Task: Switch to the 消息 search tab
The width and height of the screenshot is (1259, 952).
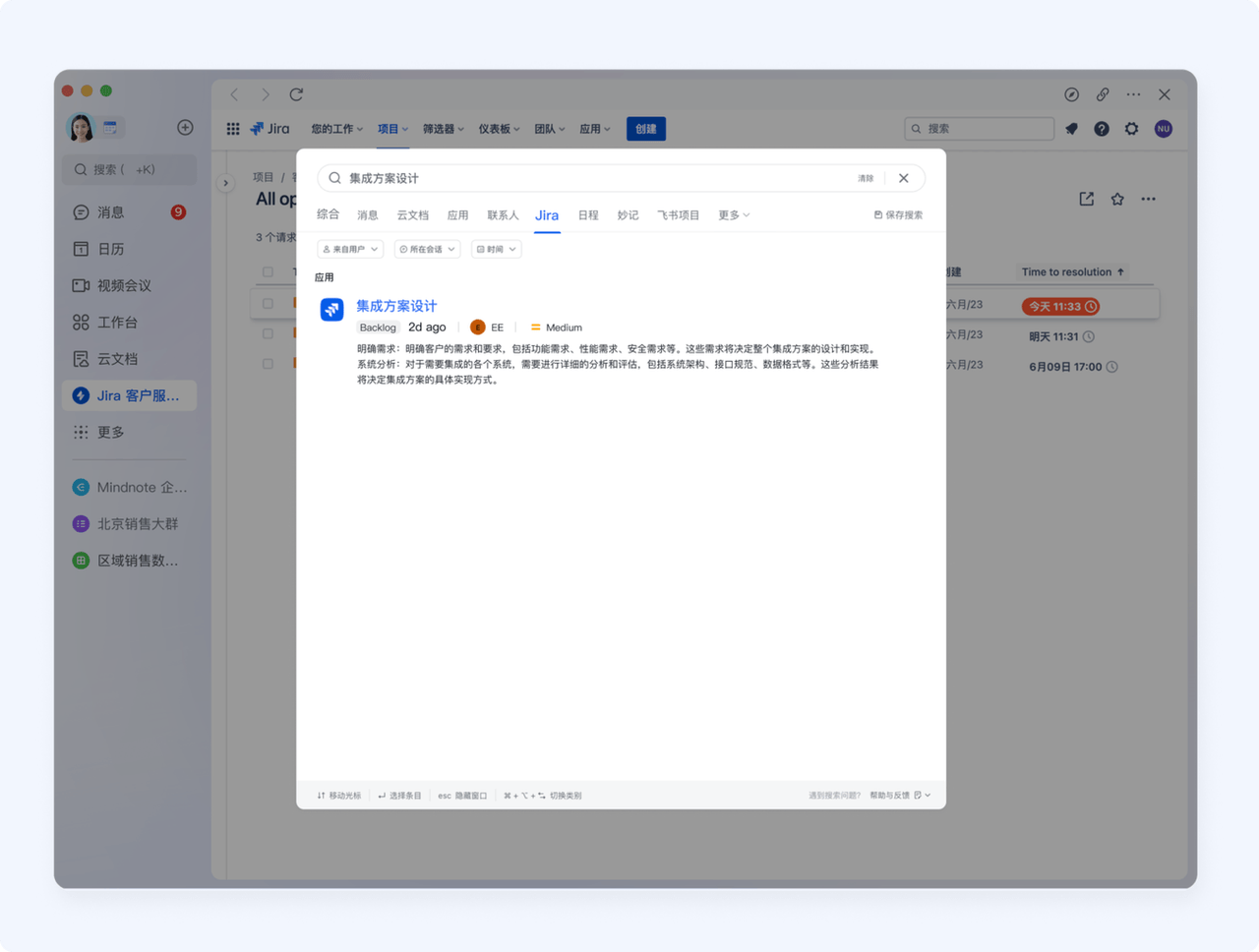Action: coord(368,214)
